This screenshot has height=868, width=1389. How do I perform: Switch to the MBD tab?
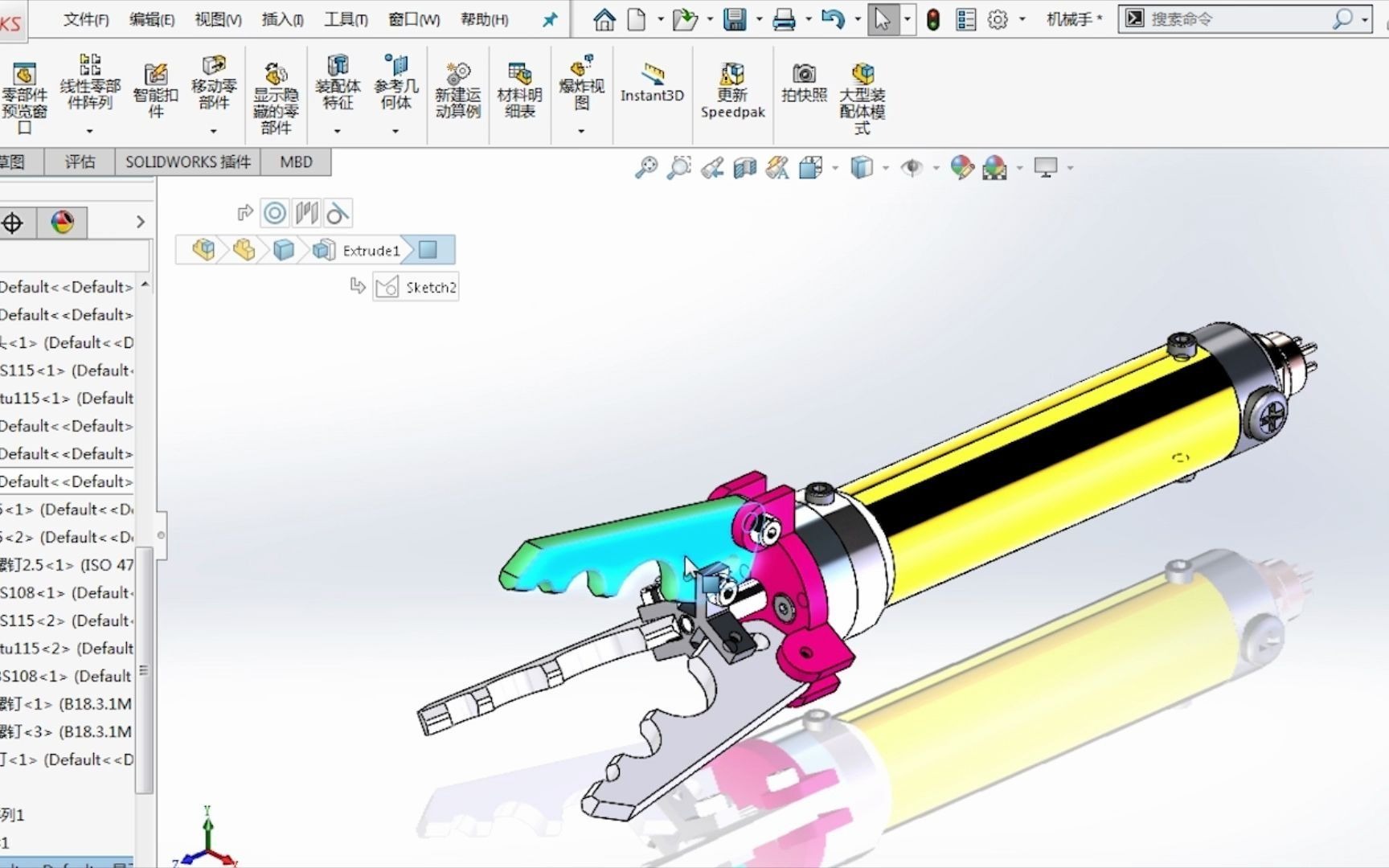[294, 162]
